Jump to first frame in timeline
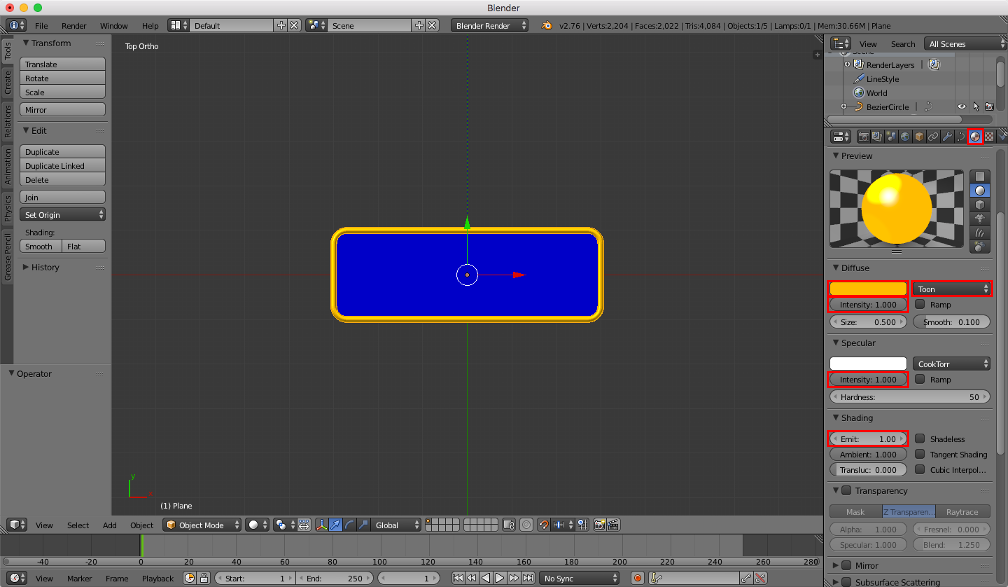1008x587 pixels. tap(458, 578)
